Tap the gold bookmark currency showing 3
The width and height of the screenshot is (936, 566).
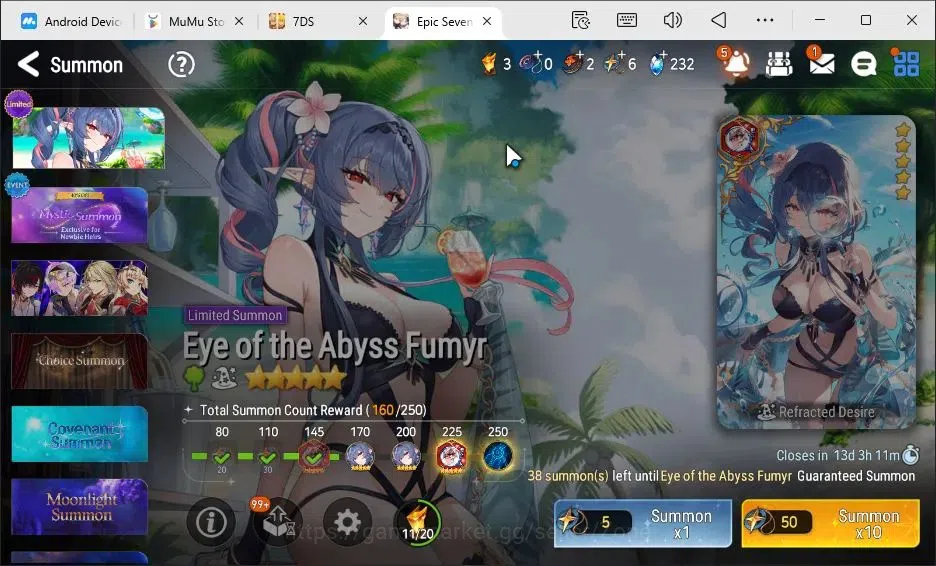489,63
